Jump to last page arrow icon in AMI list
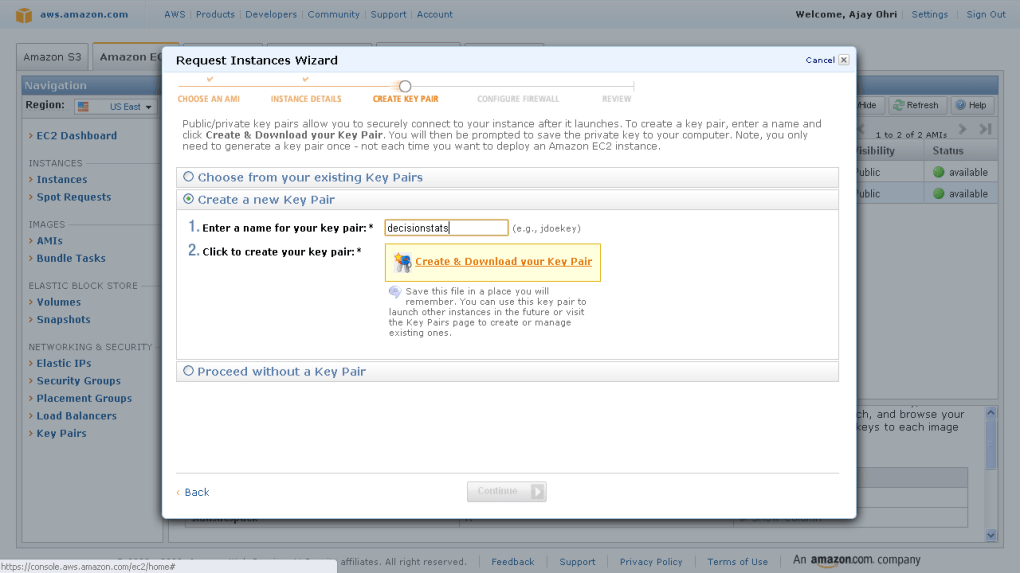This screenshot has height=573, width=1024. click(985, 130)
